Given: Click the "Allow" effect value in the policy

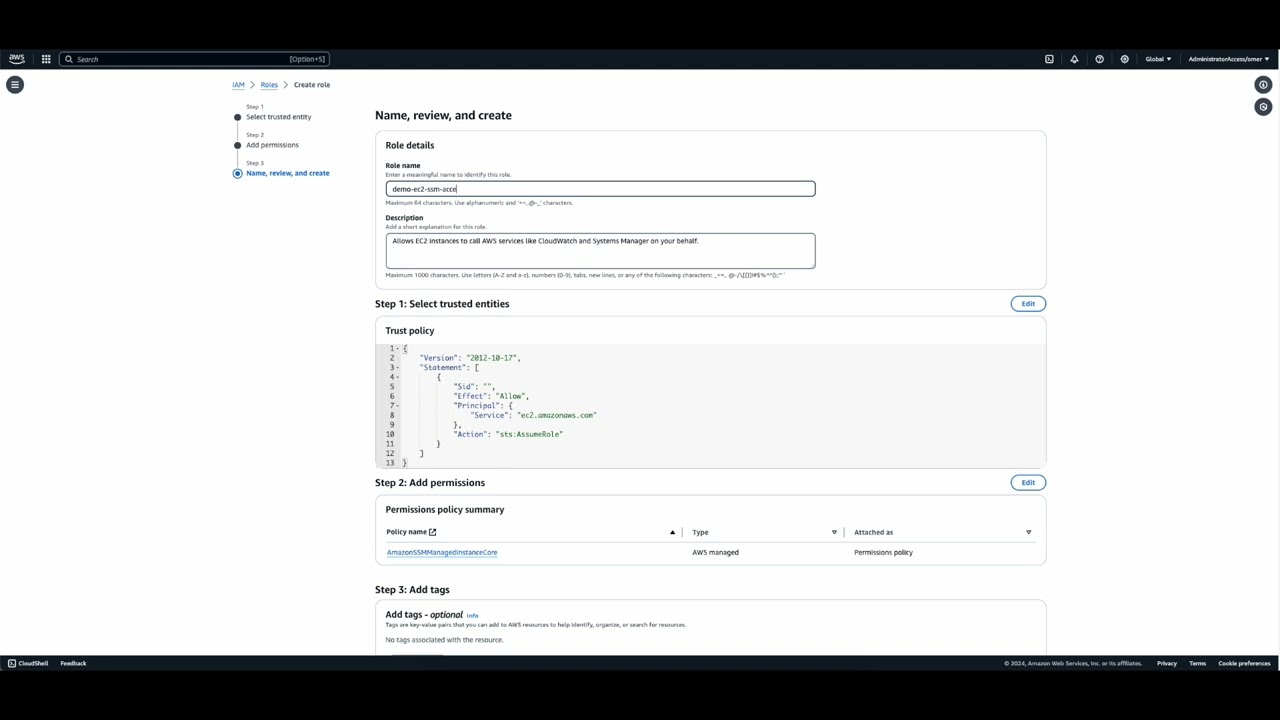Looking at the screenshot, I should (511, 396).
